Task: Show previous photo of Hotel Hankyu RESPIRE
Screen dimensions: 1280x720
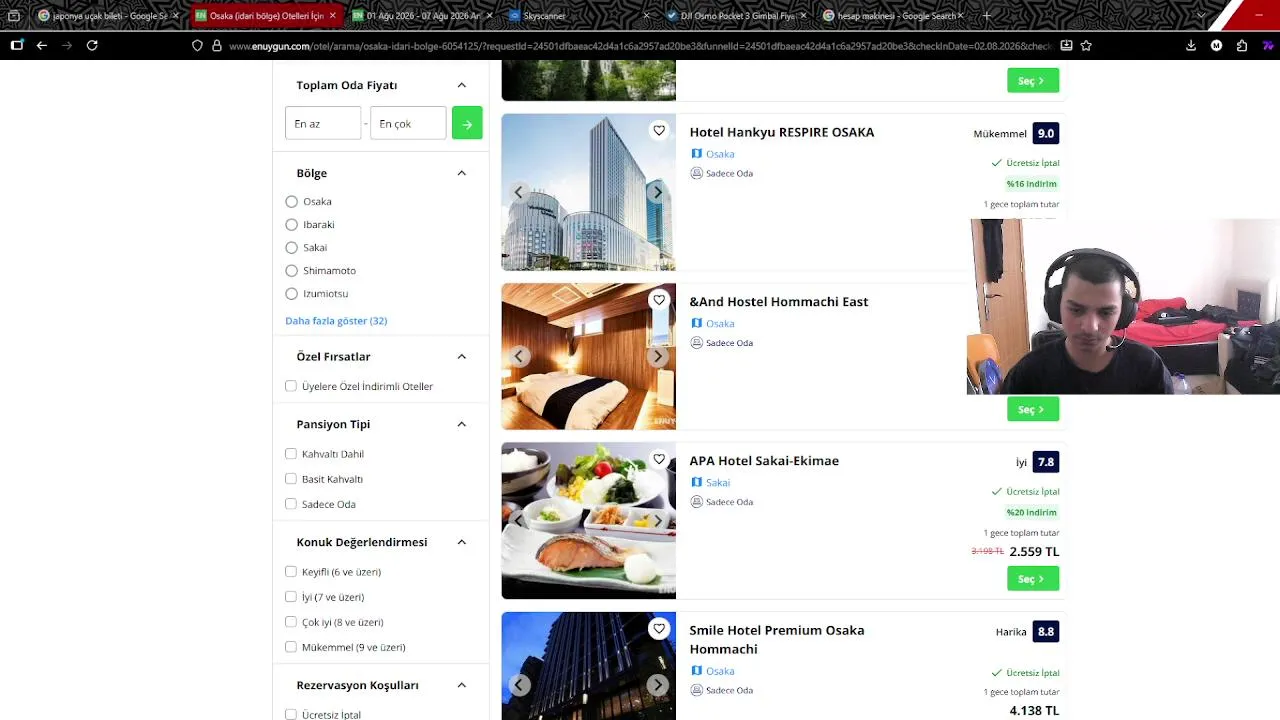Action: pyautogui.click(x=519, y=192)
